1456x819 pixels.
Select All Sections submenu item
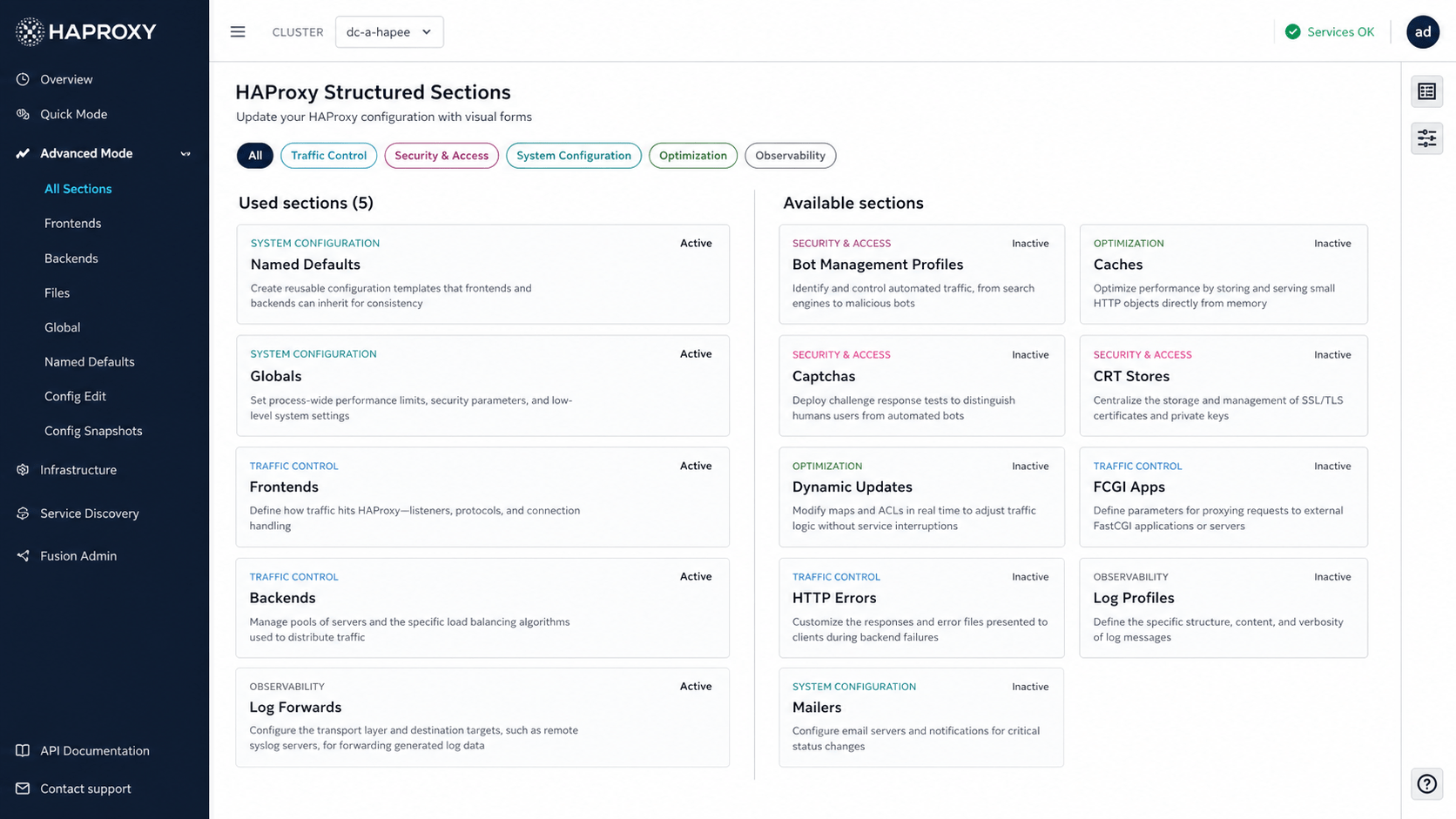78,189
